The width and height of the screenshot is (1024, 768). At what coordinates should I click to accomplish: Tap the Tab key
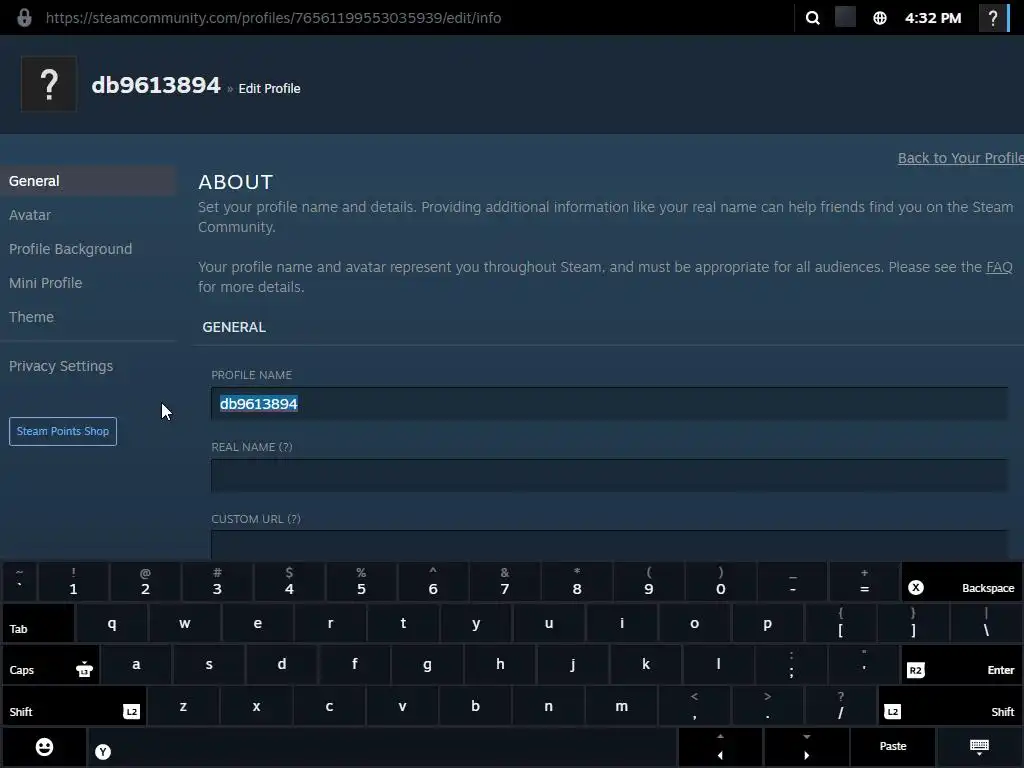pyautogui.click(x=39, y=623)
